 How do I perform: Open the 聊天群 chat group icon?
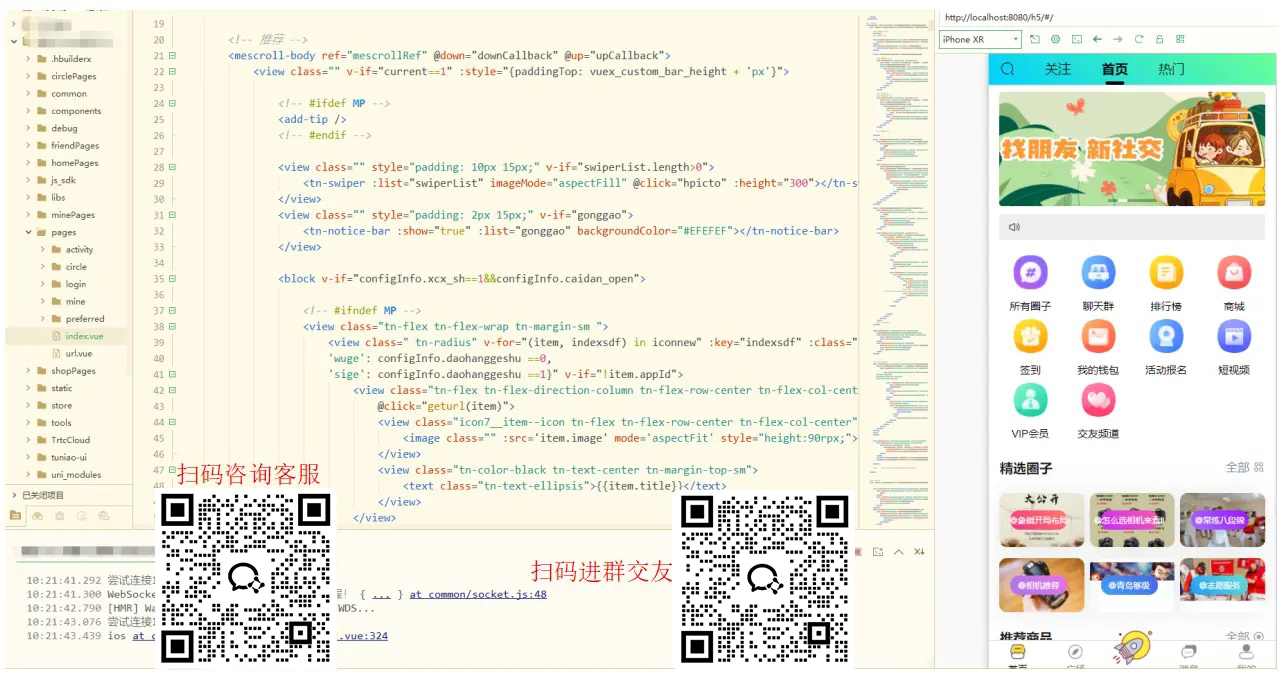tap(1098, 273)
